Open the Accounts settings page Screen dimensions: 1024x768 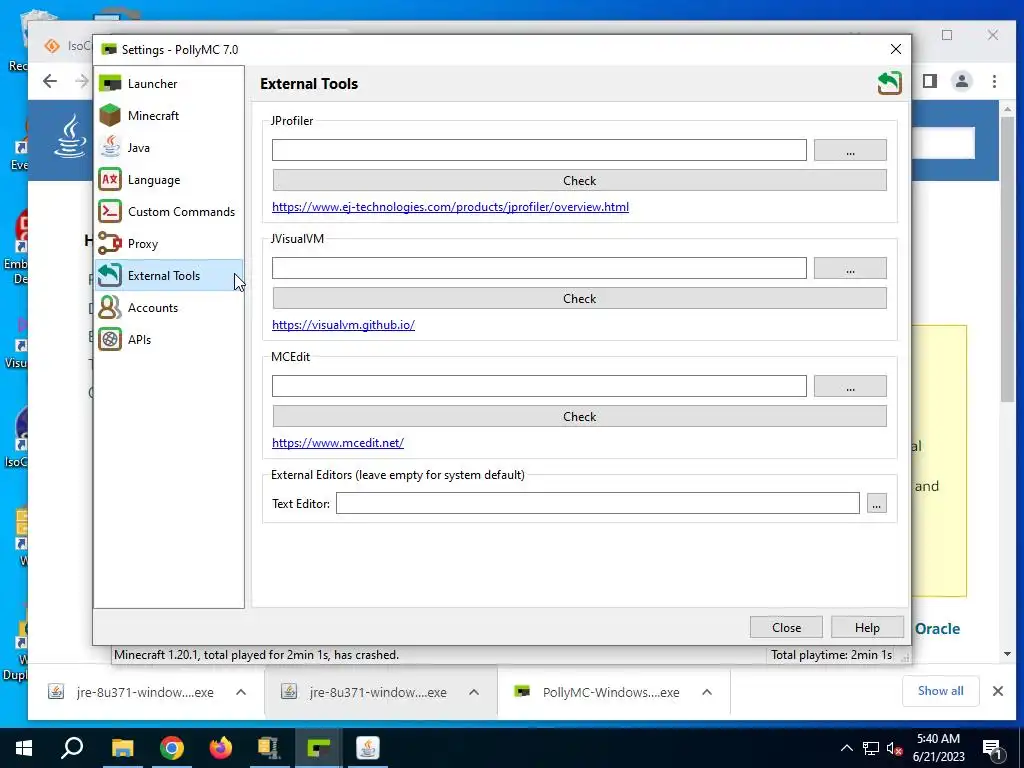pyautogui.click(x=168, y=308)
